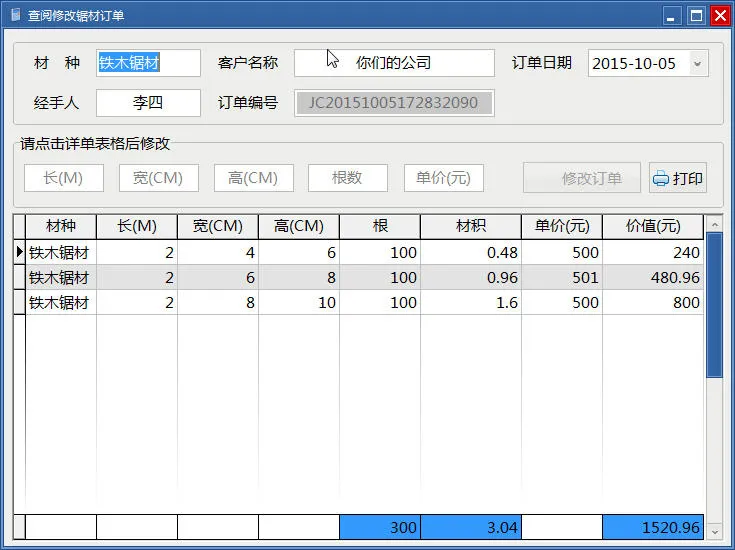Click the first row's record selector arrow
This screenshot has width=735, height=550.
pyautogui.click(x=19, y=252)
